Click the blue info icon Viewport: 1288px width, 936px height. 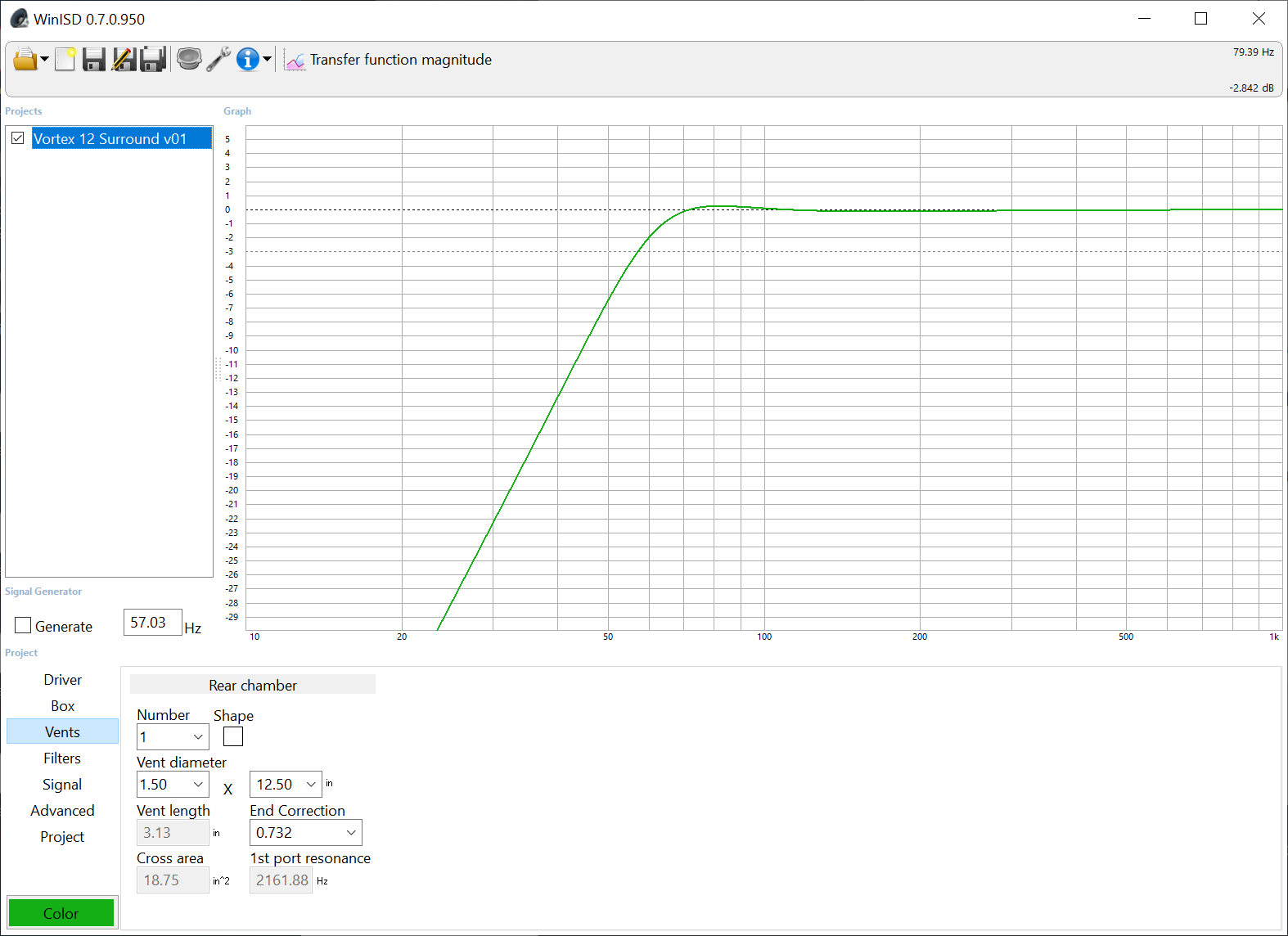pyautogui.click(x=247, y=60)
